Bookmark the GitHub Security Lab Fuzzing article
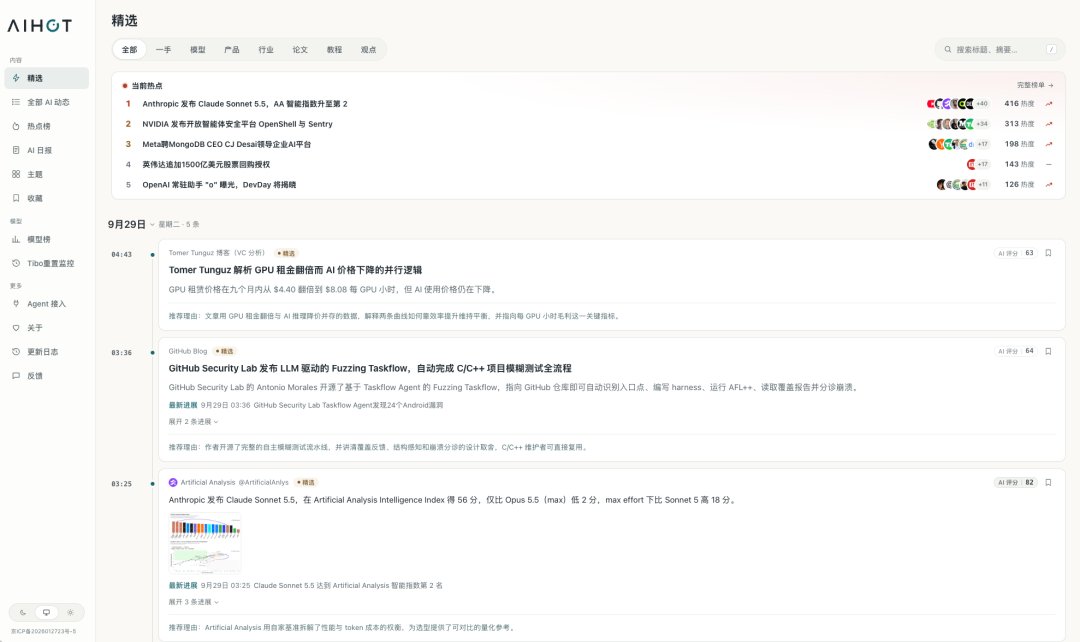Screen dimensions: 1080x642 [x=1048, y=351]
